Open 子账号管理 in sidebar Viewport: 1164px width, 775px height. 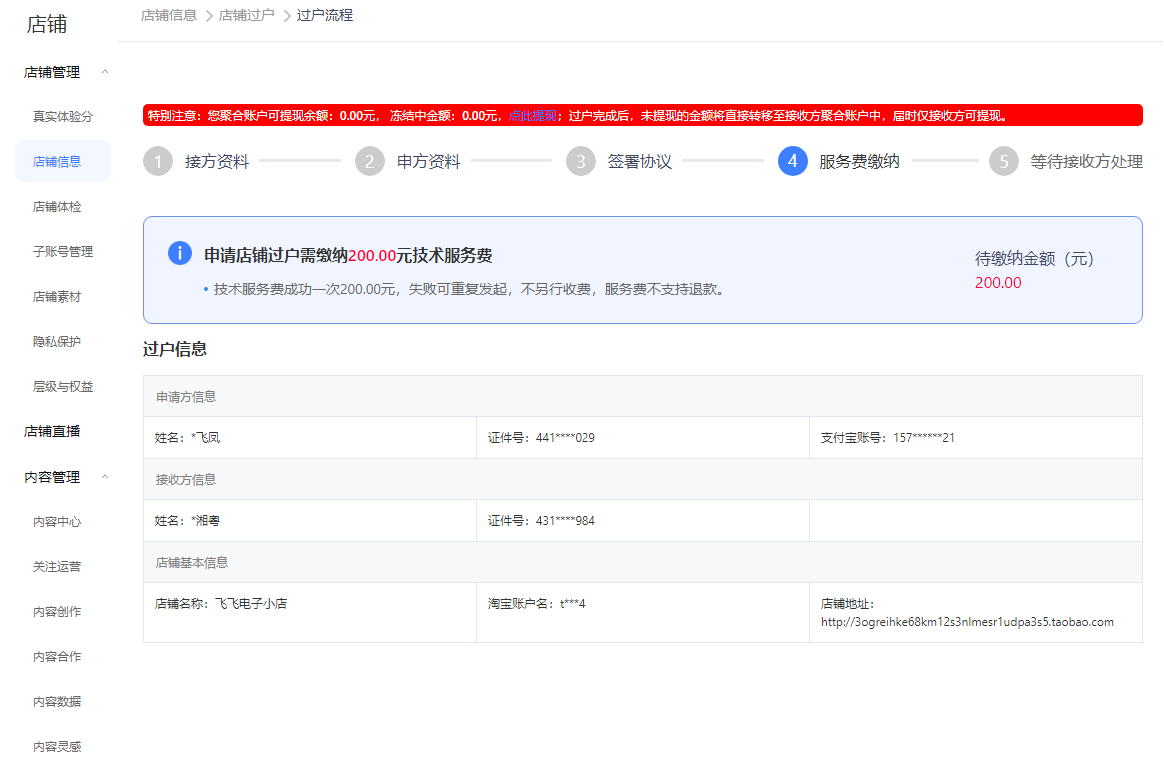click(x=62, y=252)
